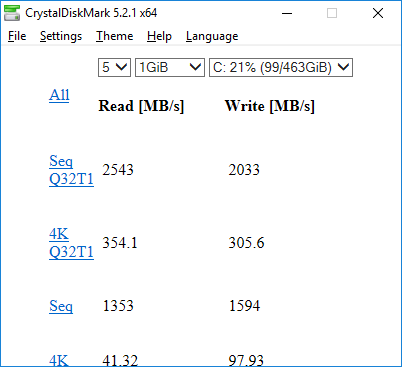Select the Seq read value 1353
The height and width of the screenshot is (367, 402).
118,306
